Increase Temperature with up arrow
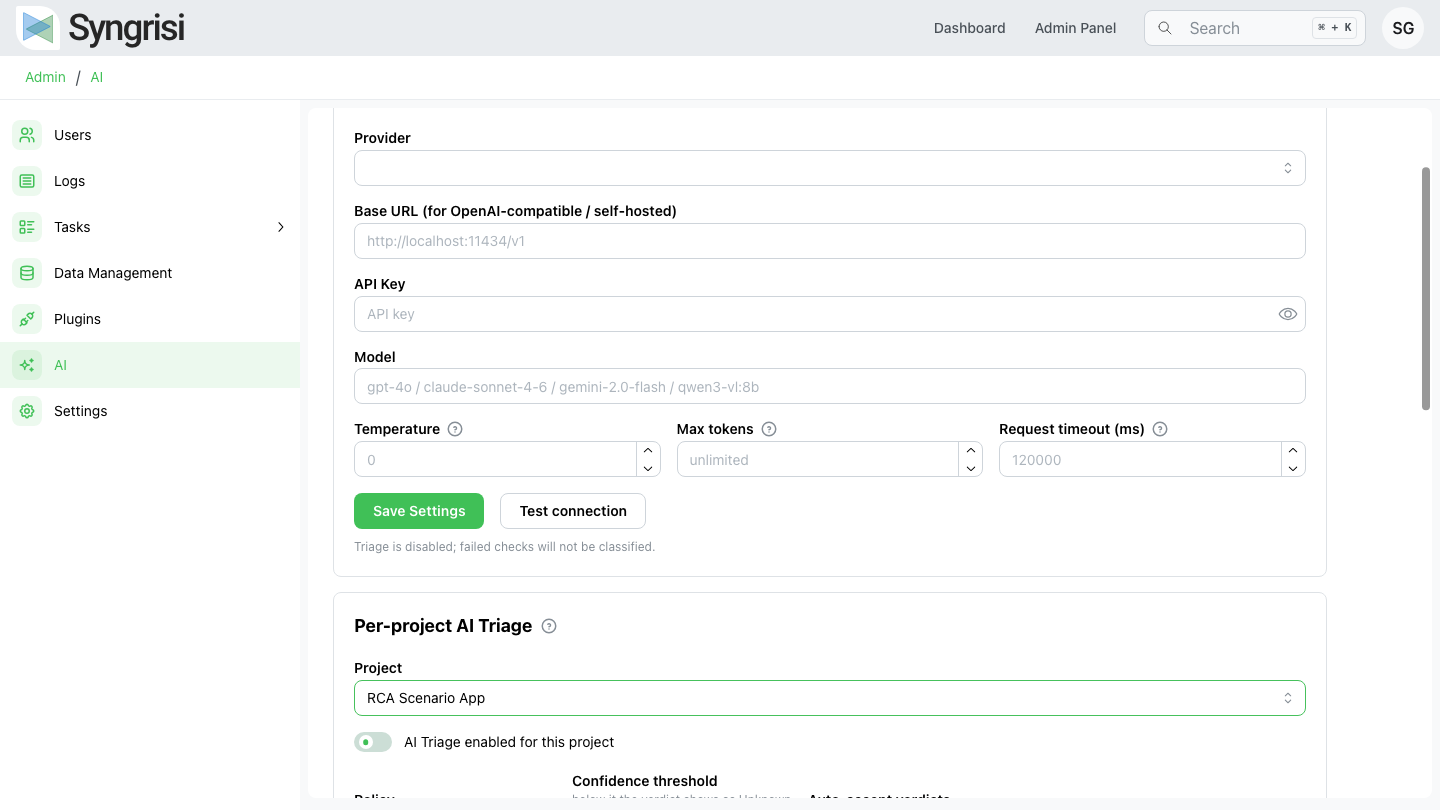 (x=648, y=451)
